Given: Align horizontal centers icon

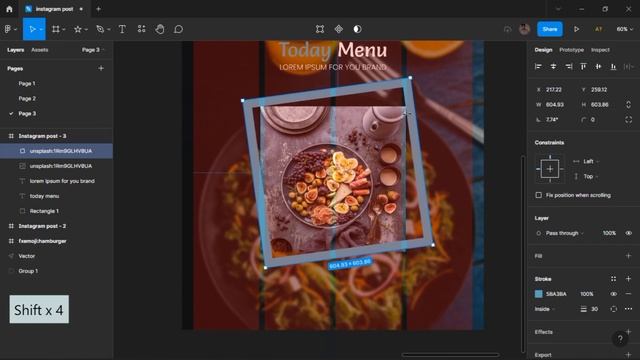Looking at the screenshot, I should [553, 66].
